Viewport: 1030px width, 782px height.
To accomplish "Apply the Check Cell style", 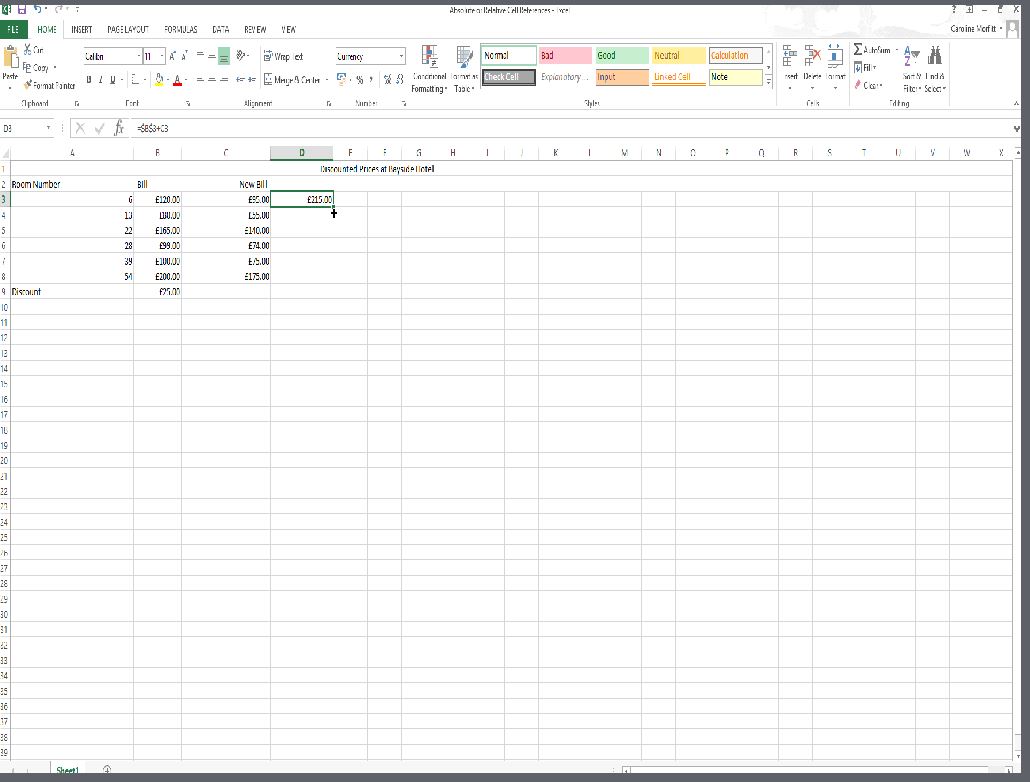I will (508, 77).
